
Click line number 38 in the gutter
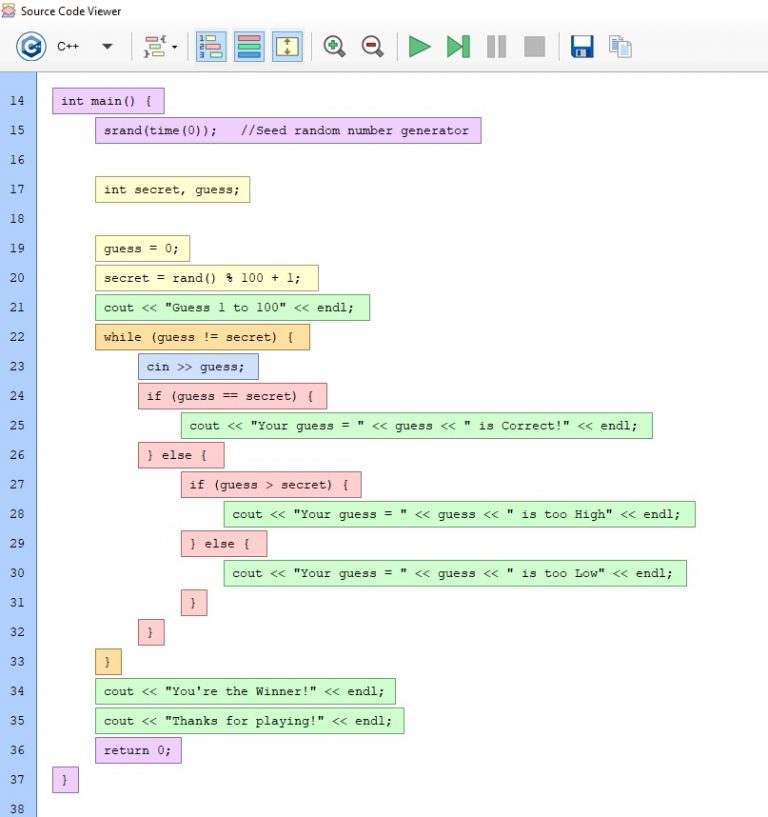click(x=17, y=809)
